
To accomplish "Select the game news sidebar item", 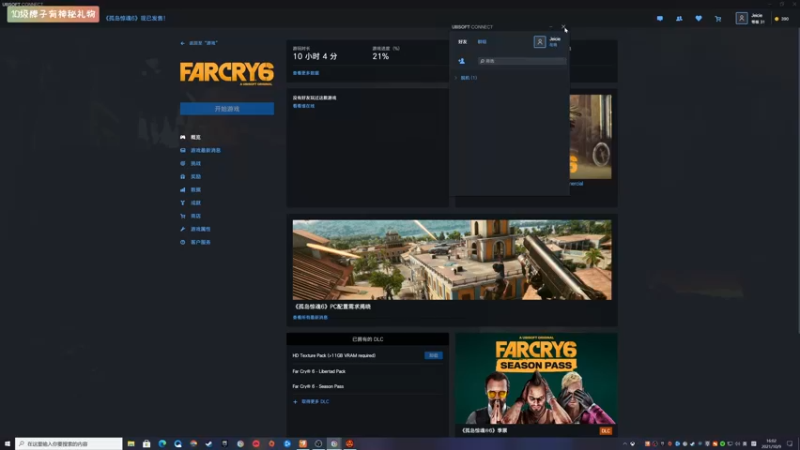I will click(206, 151).
